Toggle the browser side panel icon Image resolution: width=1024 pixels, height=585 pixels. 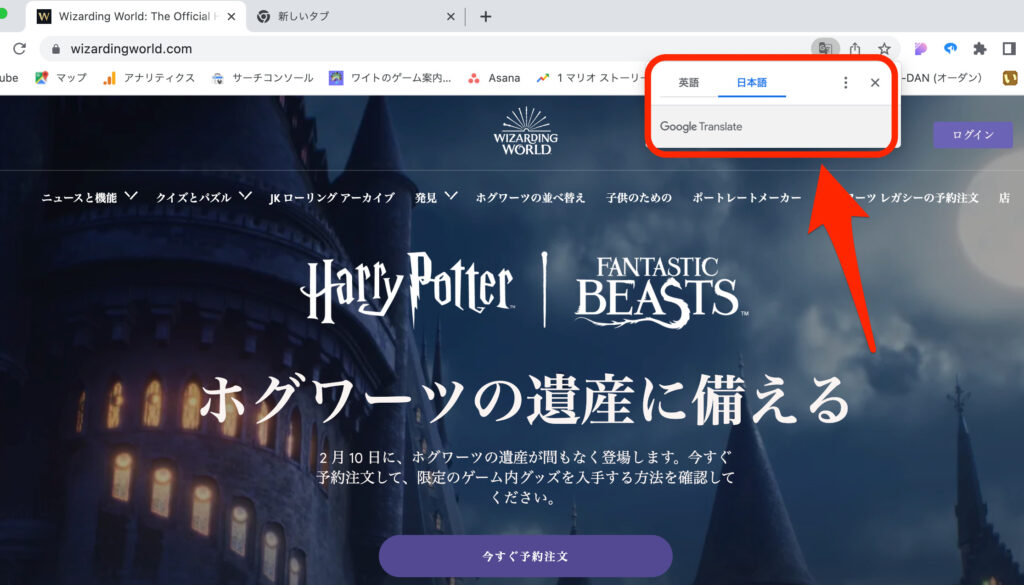click(1009, 48)
